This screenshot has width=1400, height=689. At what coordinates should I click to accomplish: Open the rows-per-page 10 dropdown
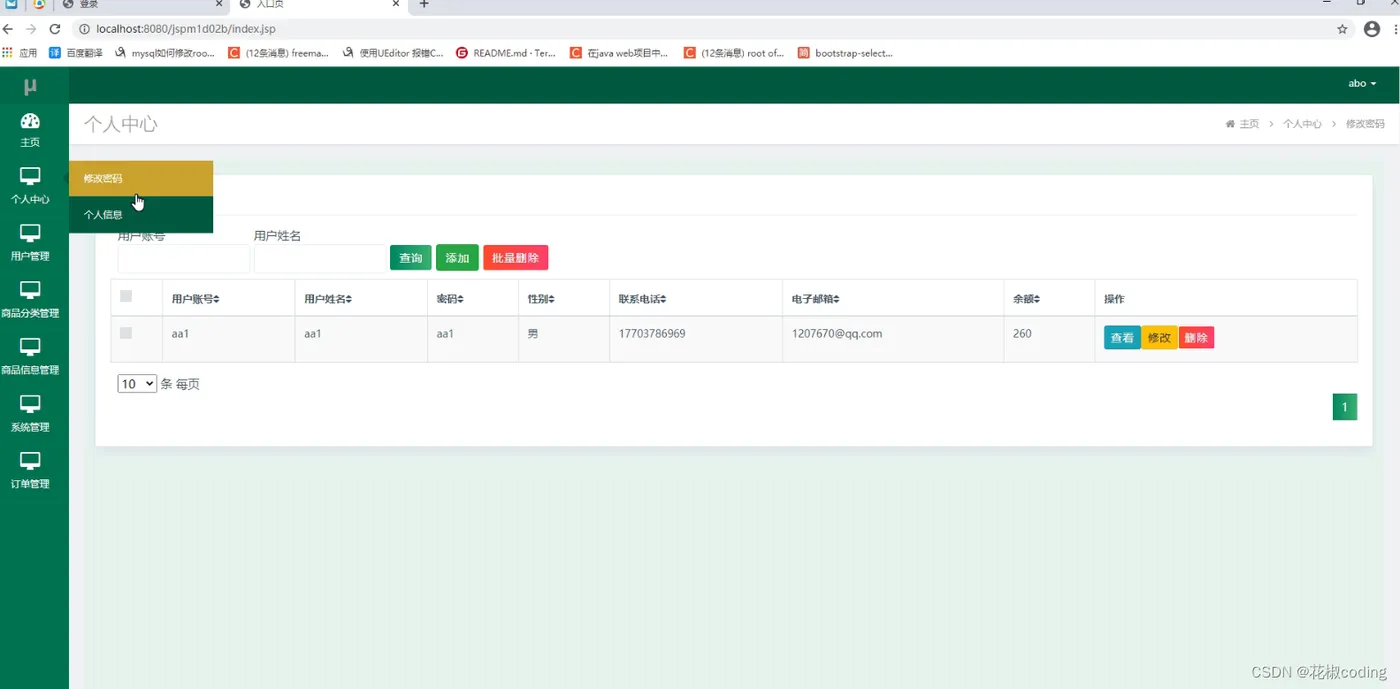pyautogui.click(x=137, y=384)
